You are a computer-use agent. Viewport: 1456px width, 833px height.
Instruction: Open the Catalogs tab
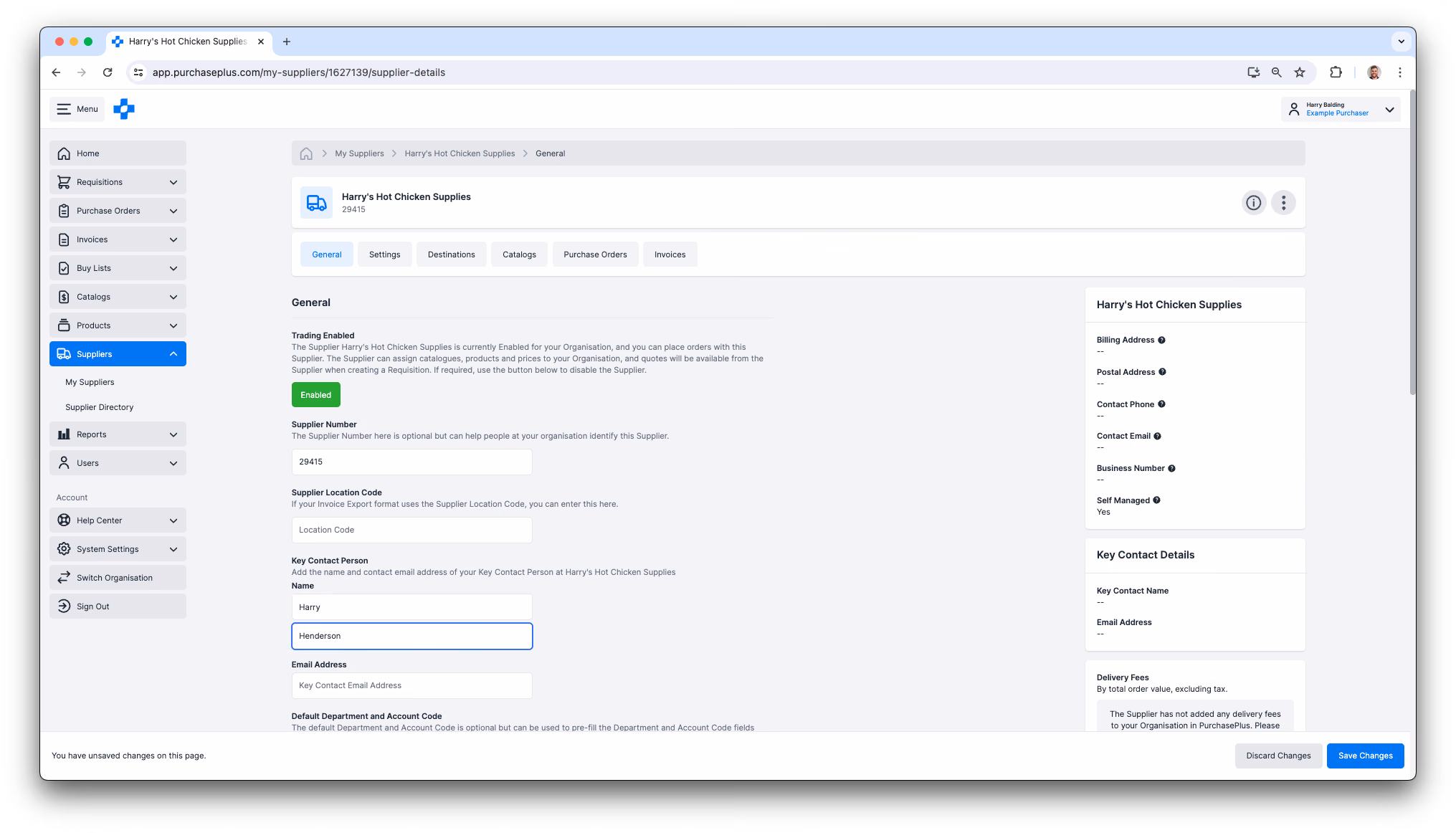520,254
